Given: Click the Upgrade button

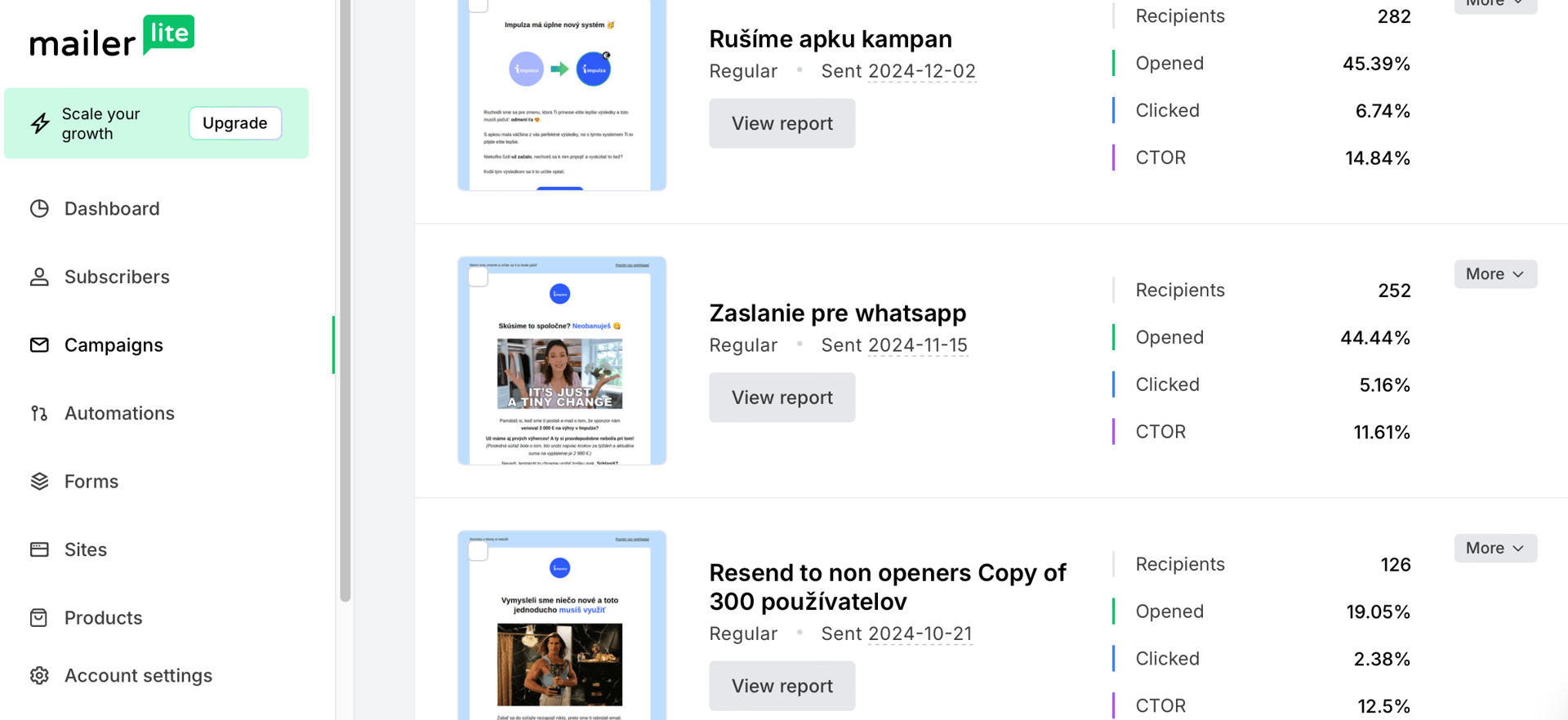Looking at the screenshot, I should click(235, 123).
